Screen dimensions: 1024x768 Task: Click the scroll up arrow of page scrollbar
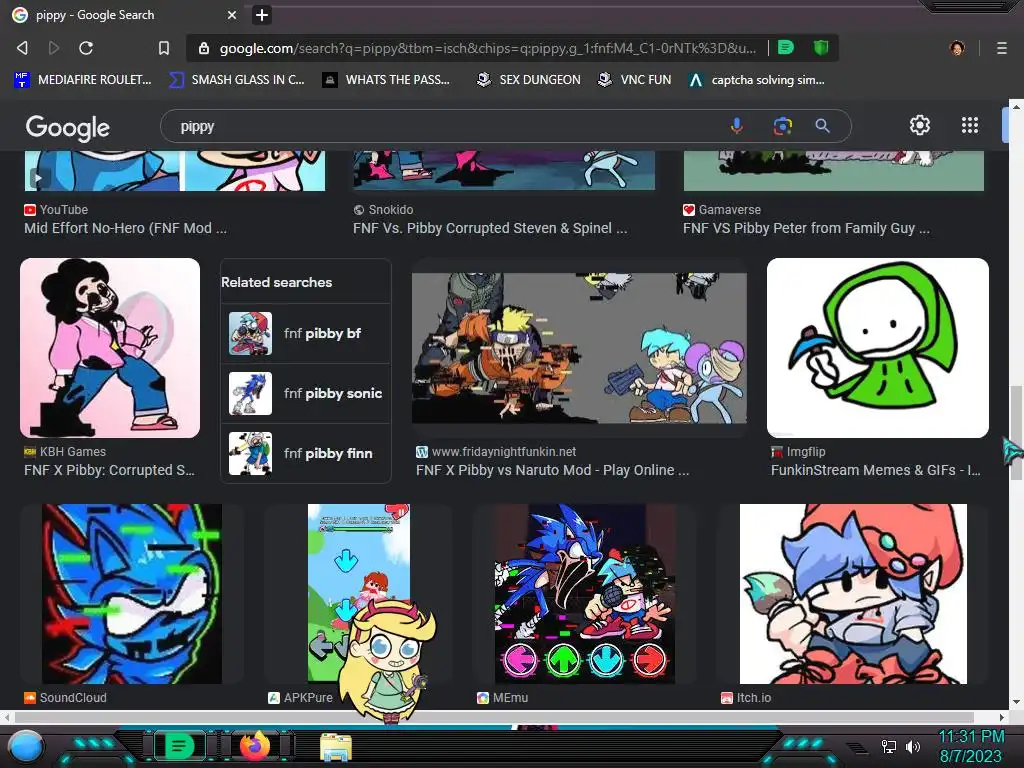tap(1016, 104)
